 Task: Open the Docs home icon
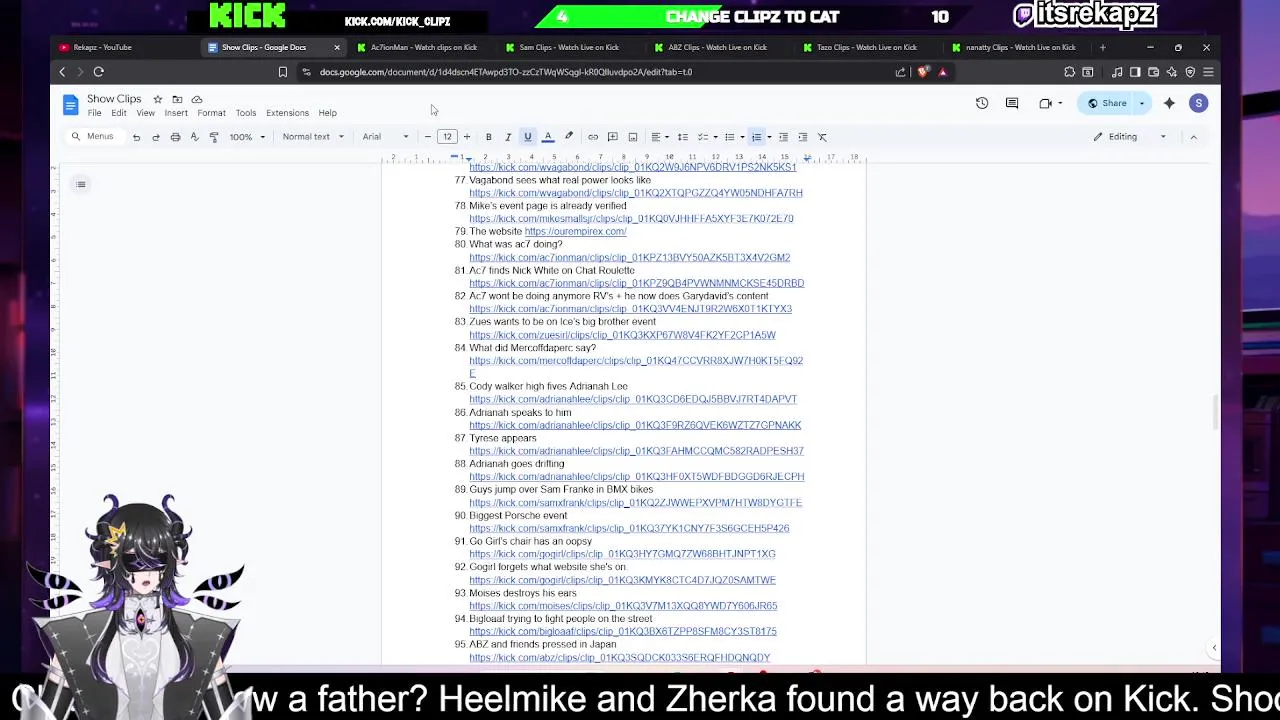[x=70, y=105]
